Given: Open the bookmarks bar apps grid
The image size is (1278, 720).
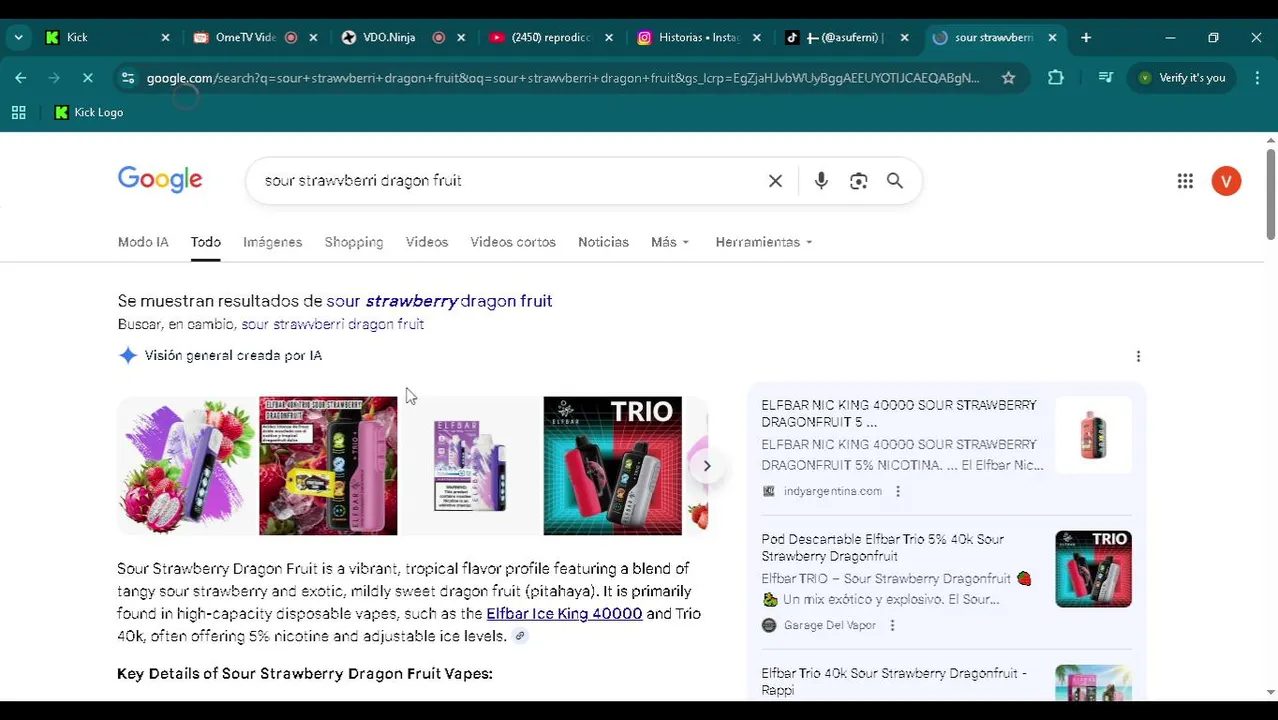Looking at the screenshot, I should coord(18,113).
